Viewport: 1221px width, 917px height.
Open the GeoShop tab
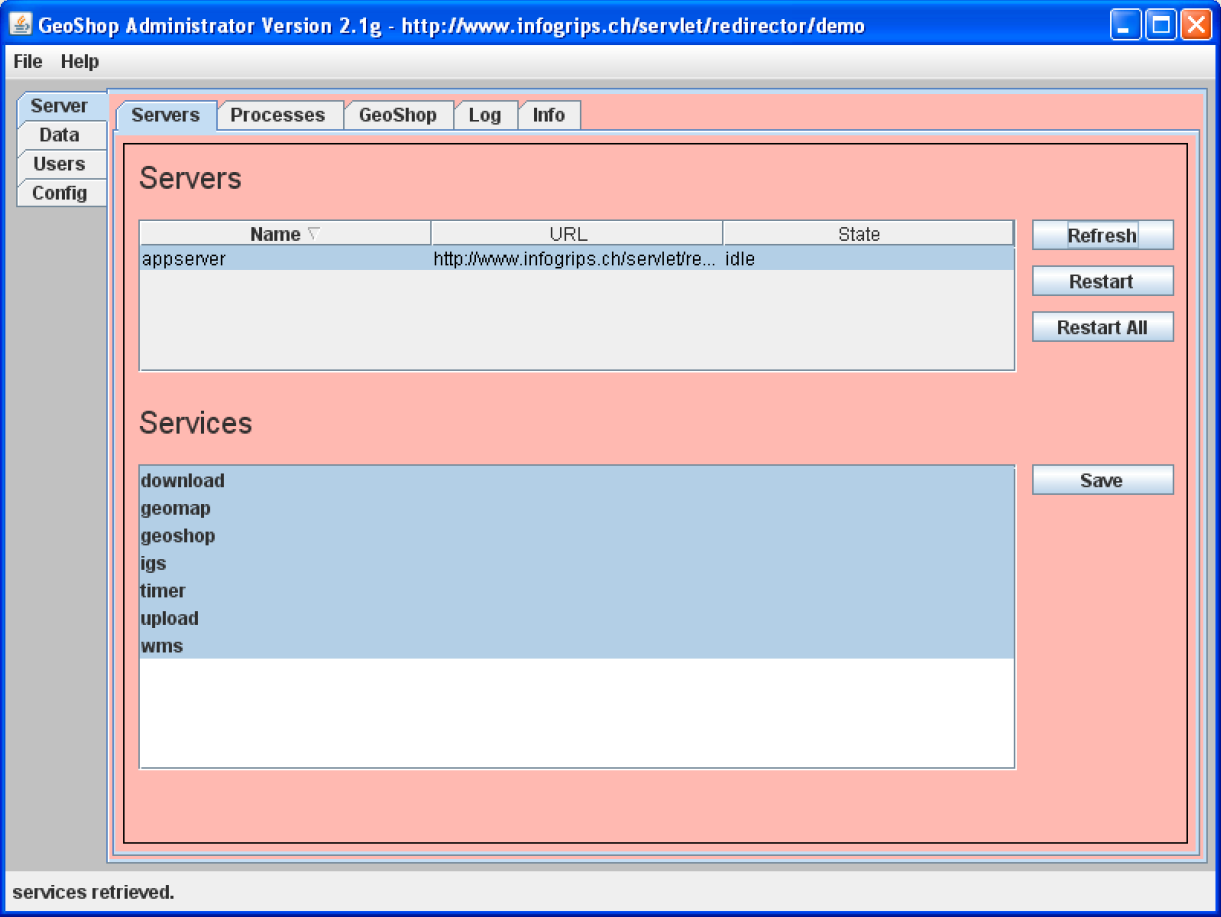click(398, 115)
